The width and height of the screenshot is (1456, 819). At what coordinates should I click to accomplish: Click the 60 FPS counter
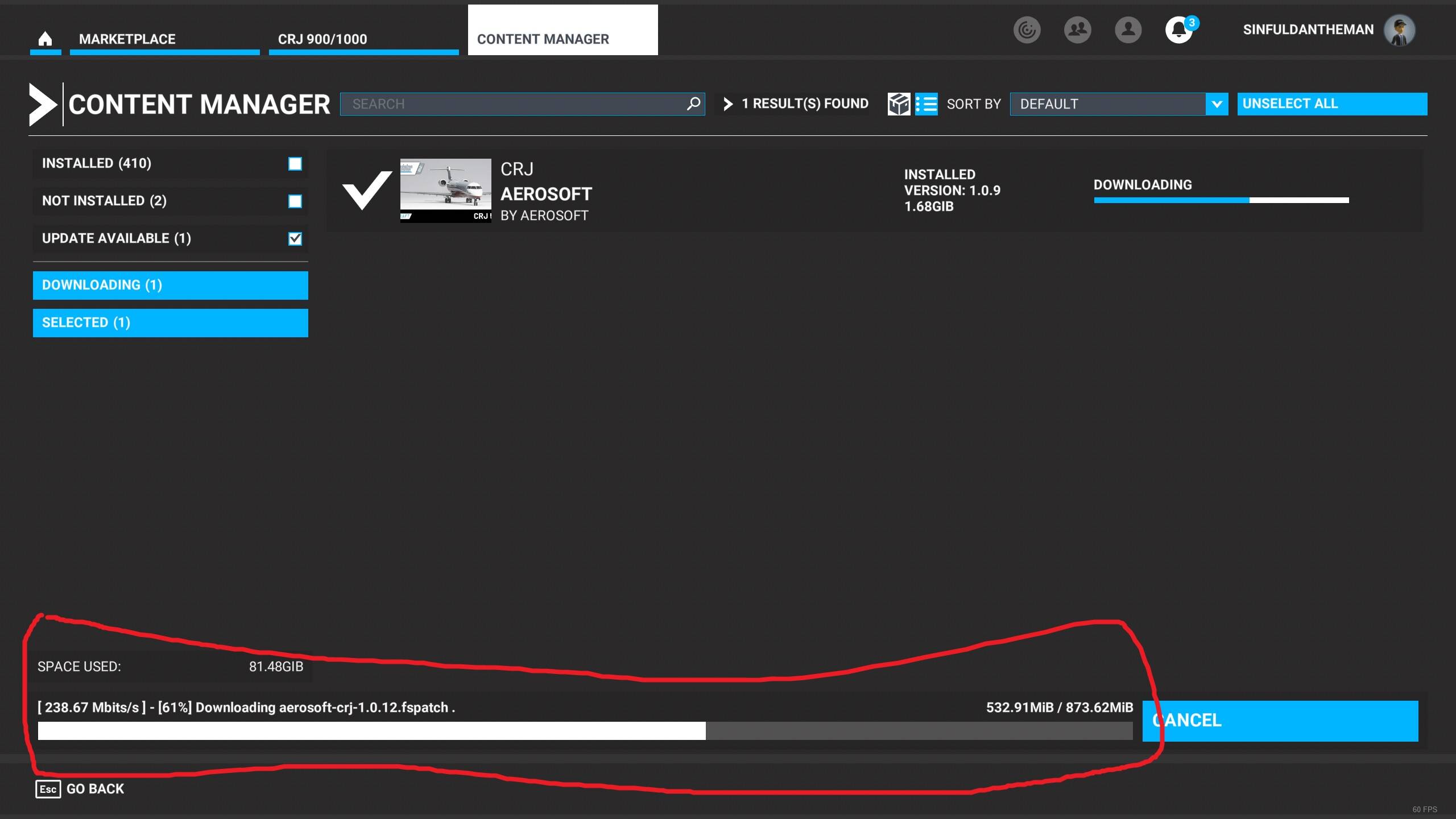pyautogui.click(x=1425, y=809)
